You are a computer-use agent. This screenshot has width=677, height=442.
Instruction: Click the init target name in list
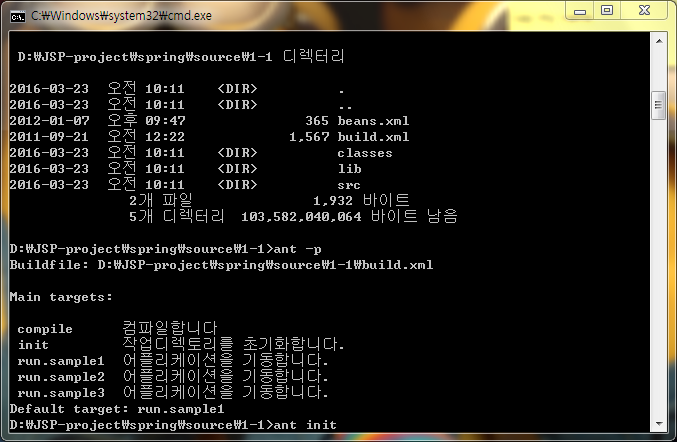[x=33, y=345]
